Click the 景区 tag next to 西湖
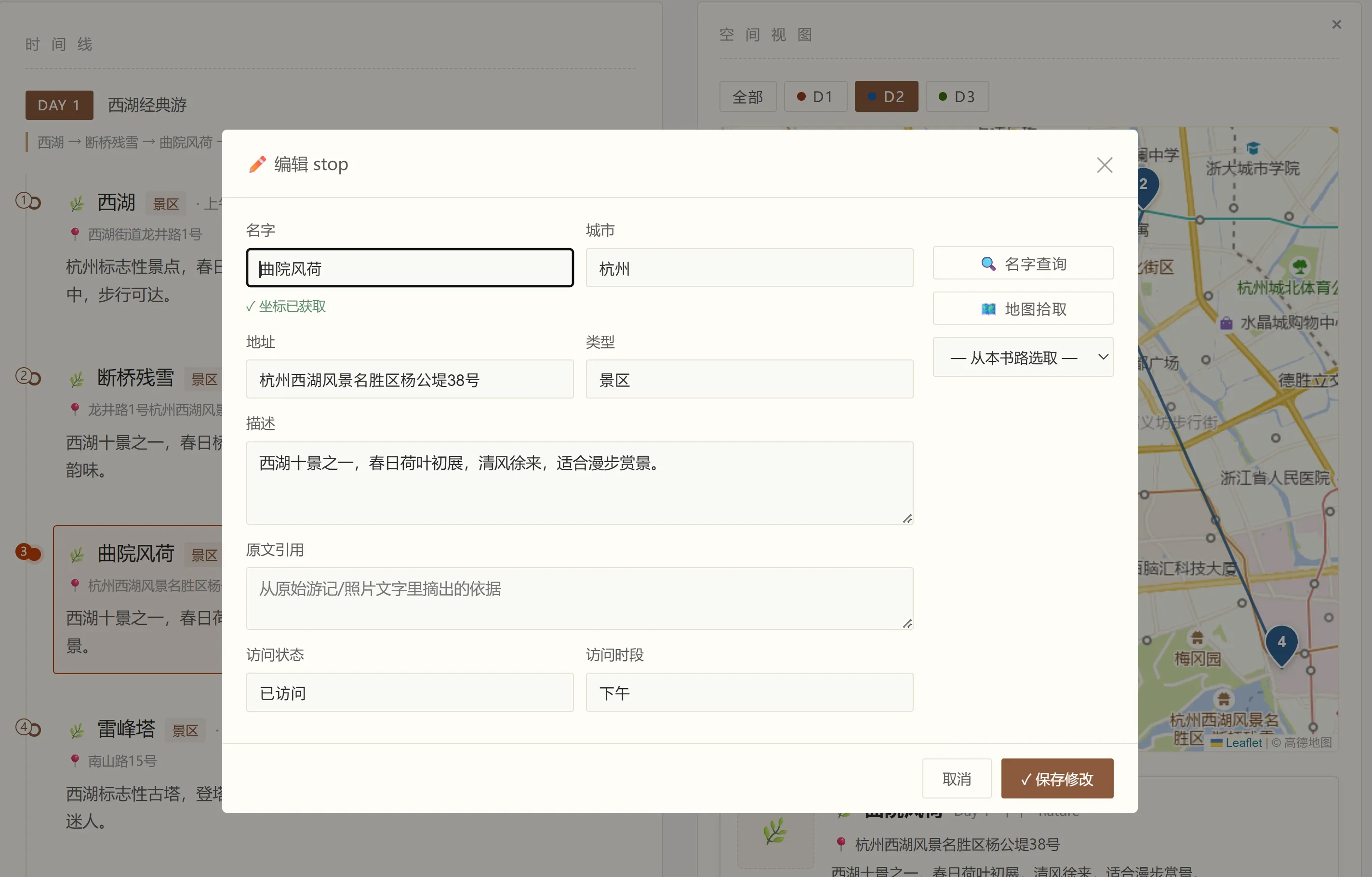This screenshot has width=1372, height=877. 166,204
